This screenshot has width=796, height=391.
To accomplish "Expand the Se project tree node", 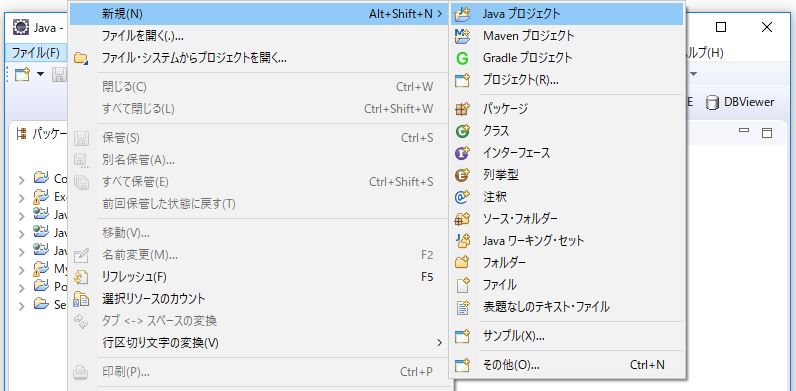I will (21, 306).
